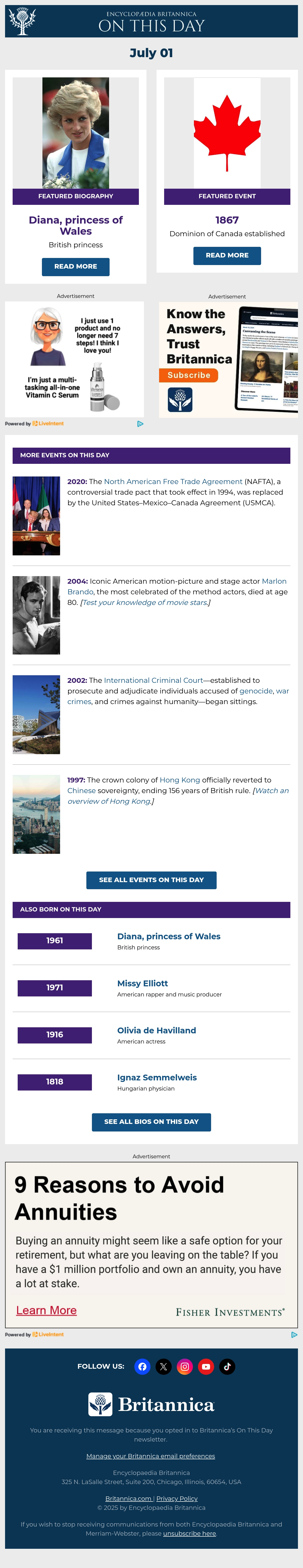This screenshot has height=1568, width=303.
Task: Follow the International Criminal Court link
Action: 153,681
